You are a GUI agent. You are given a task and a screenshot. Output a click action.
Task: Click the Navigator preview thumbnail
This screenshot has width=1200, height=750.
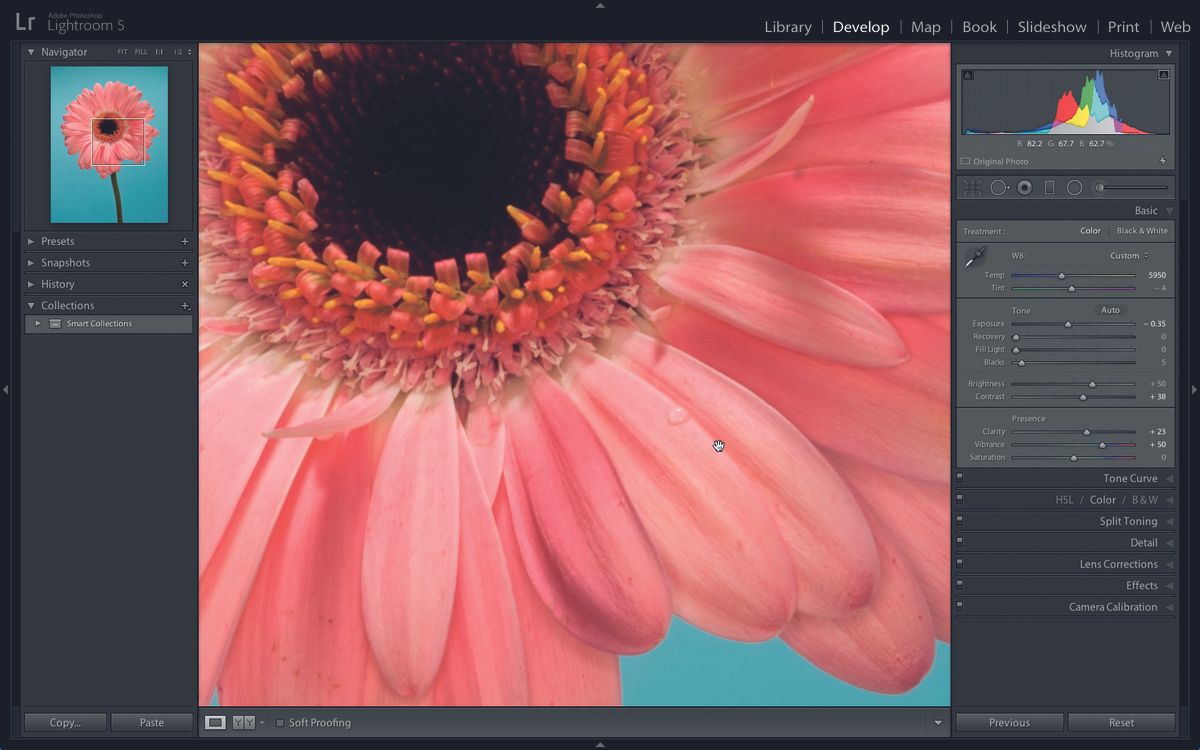click(x=108, y=143)
